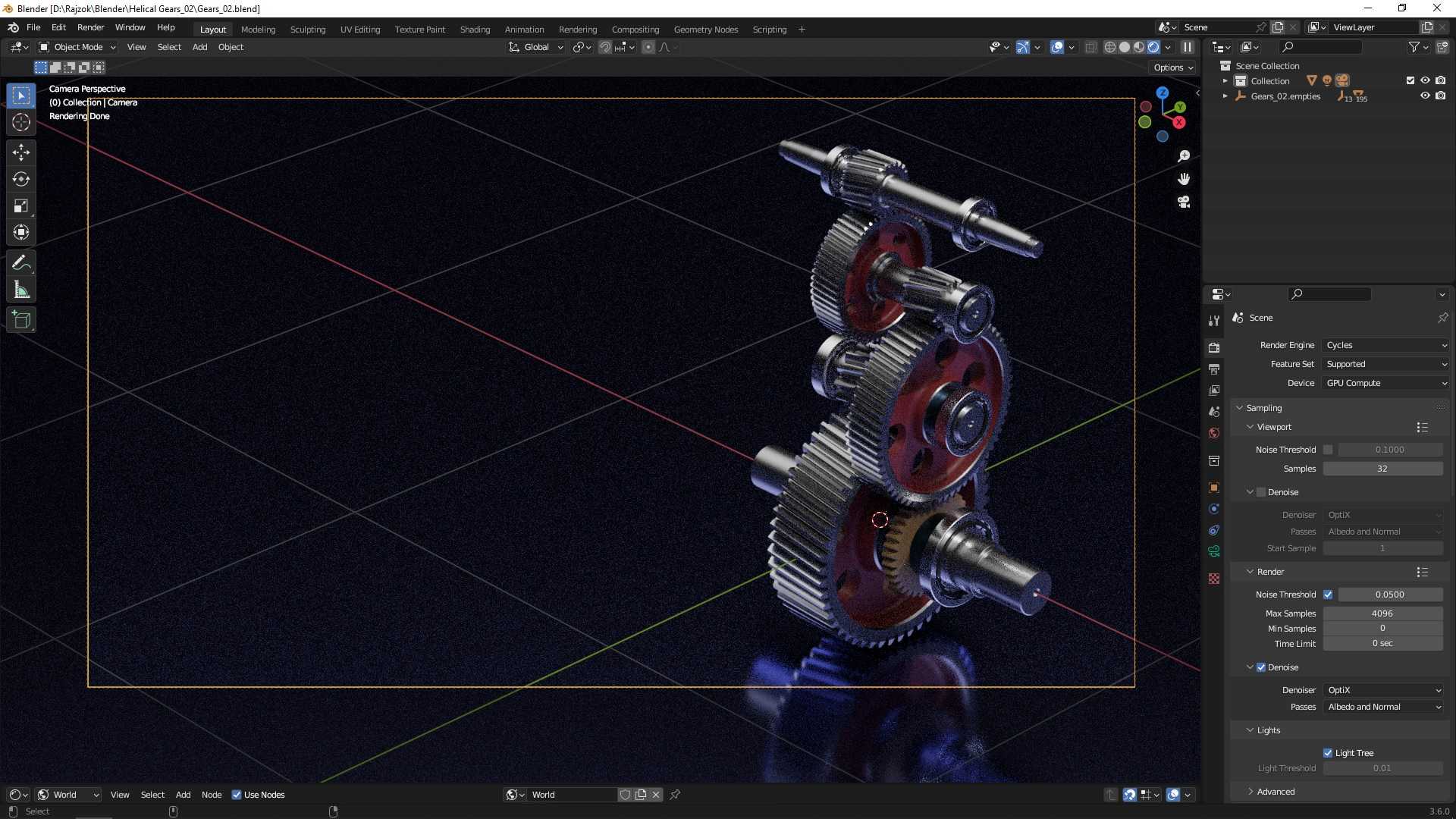Pick the Add Cube tool
Screen dimensions: 1456x819
pos(21,320)
